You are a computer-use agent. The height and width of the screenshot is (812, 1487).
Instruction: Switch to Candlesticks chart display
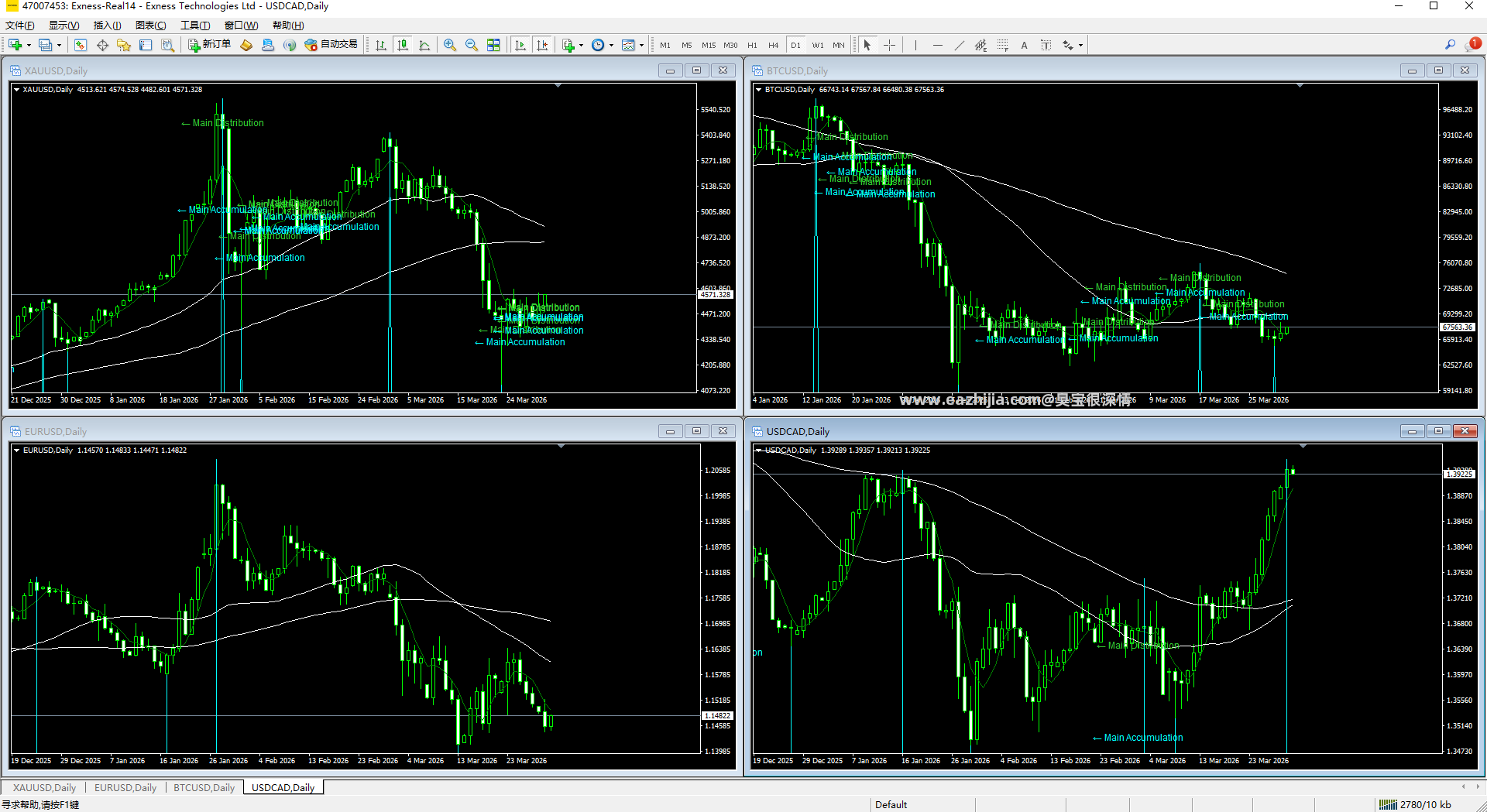[x=403, y=45]
